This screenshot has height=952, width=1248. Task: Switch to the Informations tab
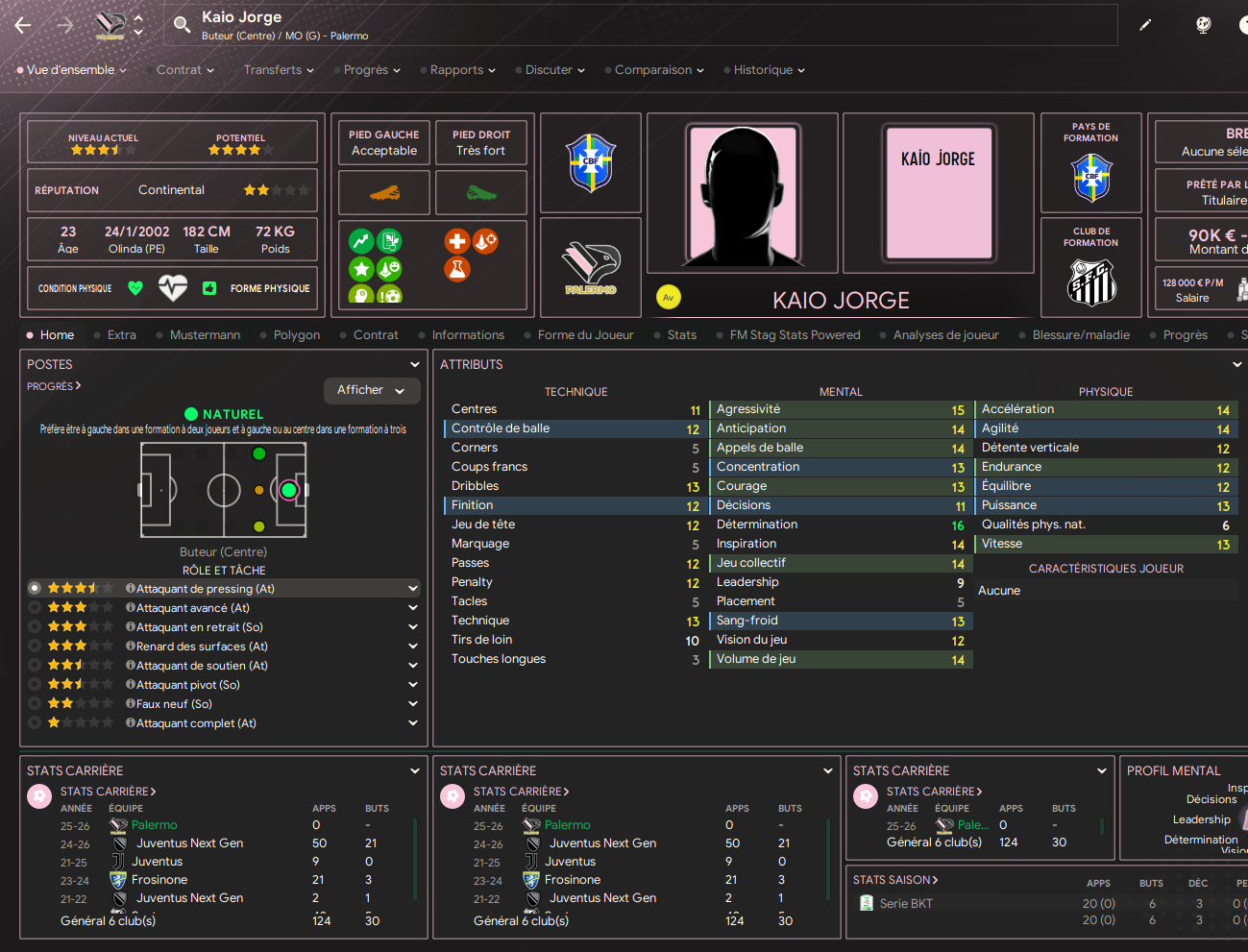(x=468, y=335)
